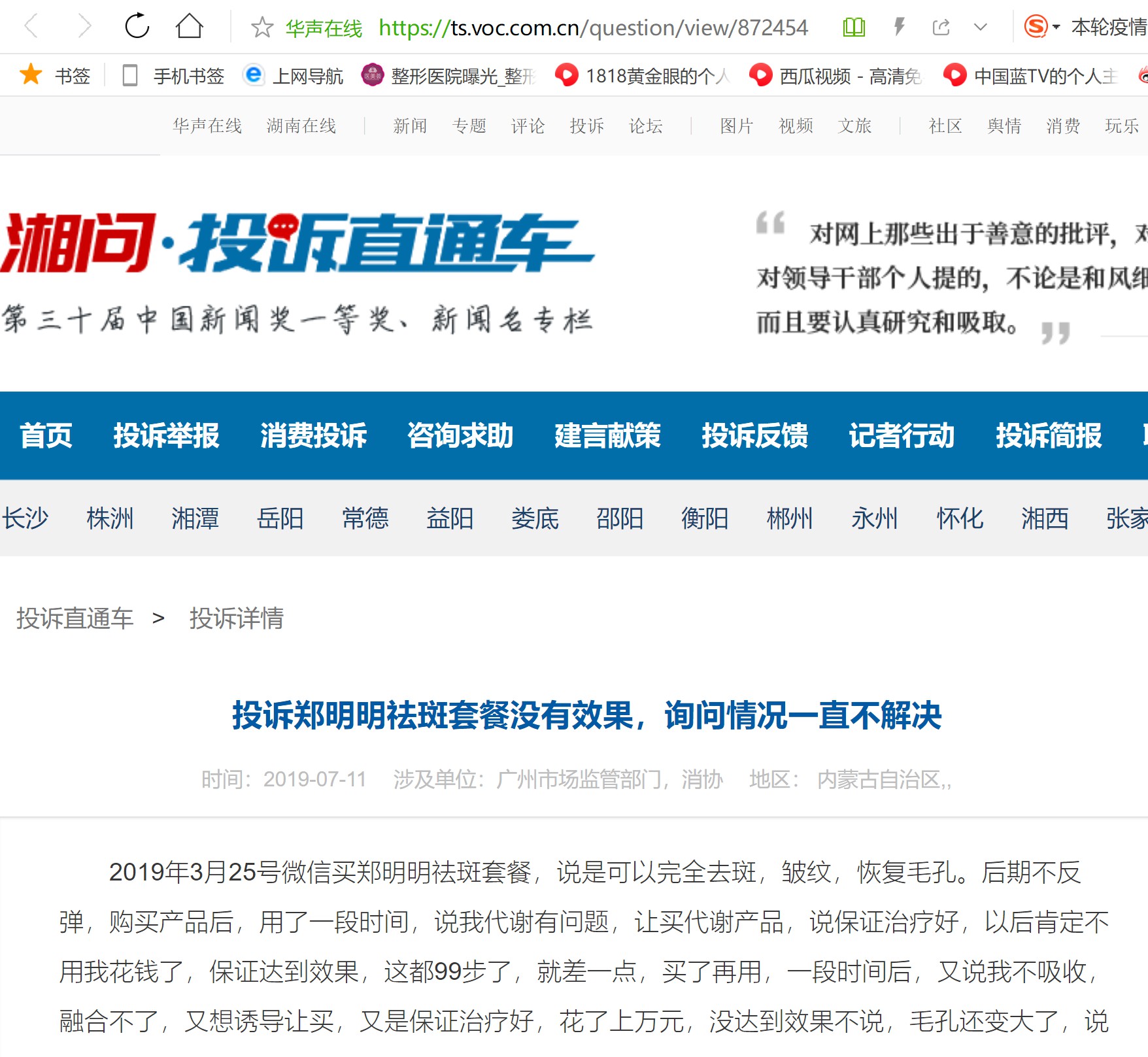Screen dimensions: 1148x1057
Task: Select 建言献策 in blue menu
Action: [607, 435]
